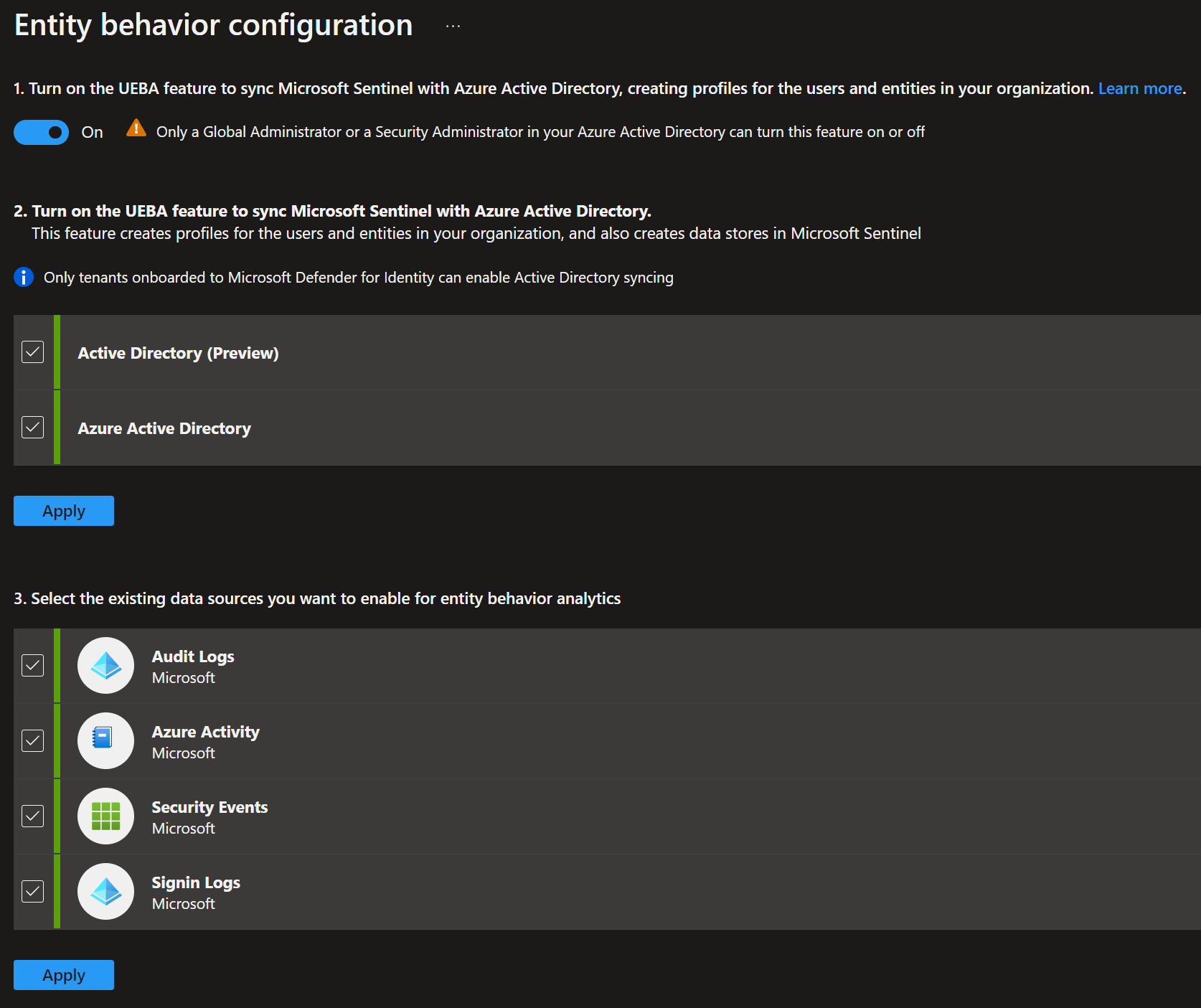This screenshot has height=1008, width=1201.
Task: Open the Learn more link
Action: pos(1140,88)
